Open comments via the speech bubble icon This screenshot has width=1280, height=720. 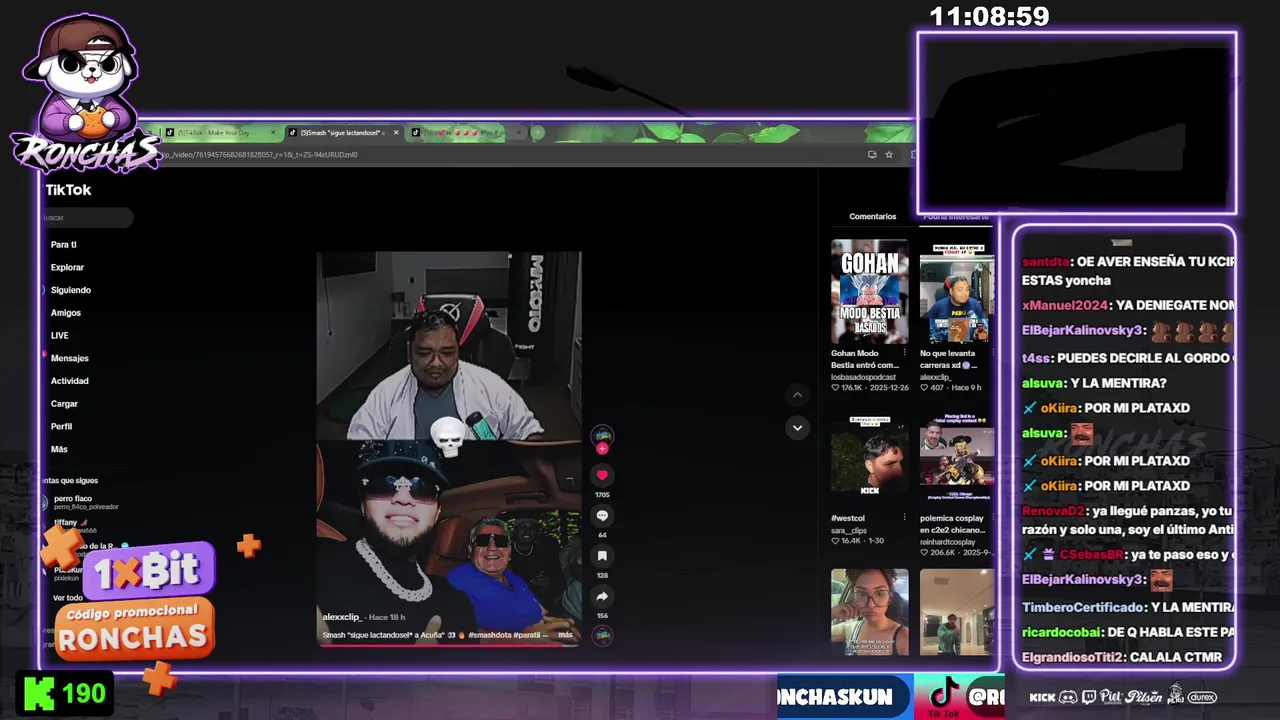[602, 515]
